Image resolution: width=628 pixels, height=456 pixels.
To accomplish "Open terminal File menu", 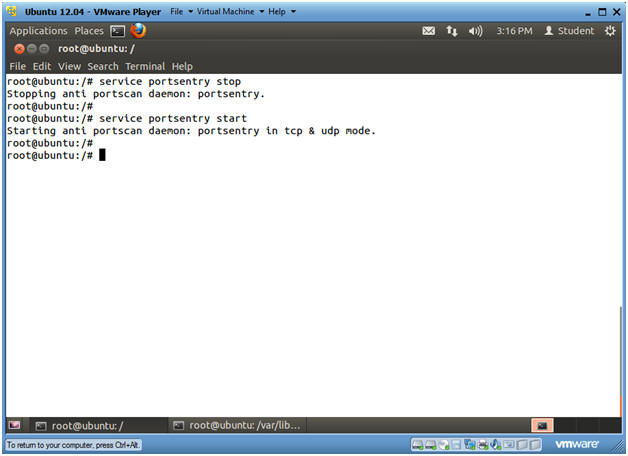I will tap(18, 66).
